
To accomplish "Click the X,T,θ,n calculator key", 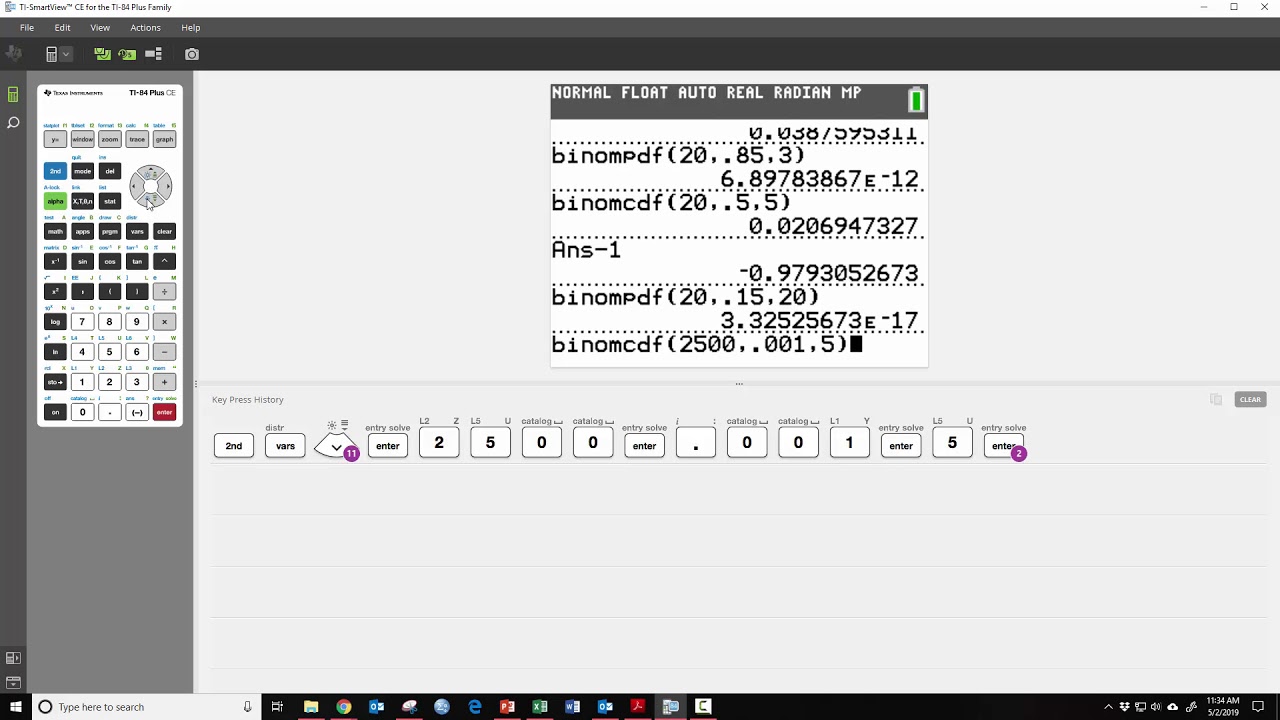I will (x=82, y=201).
